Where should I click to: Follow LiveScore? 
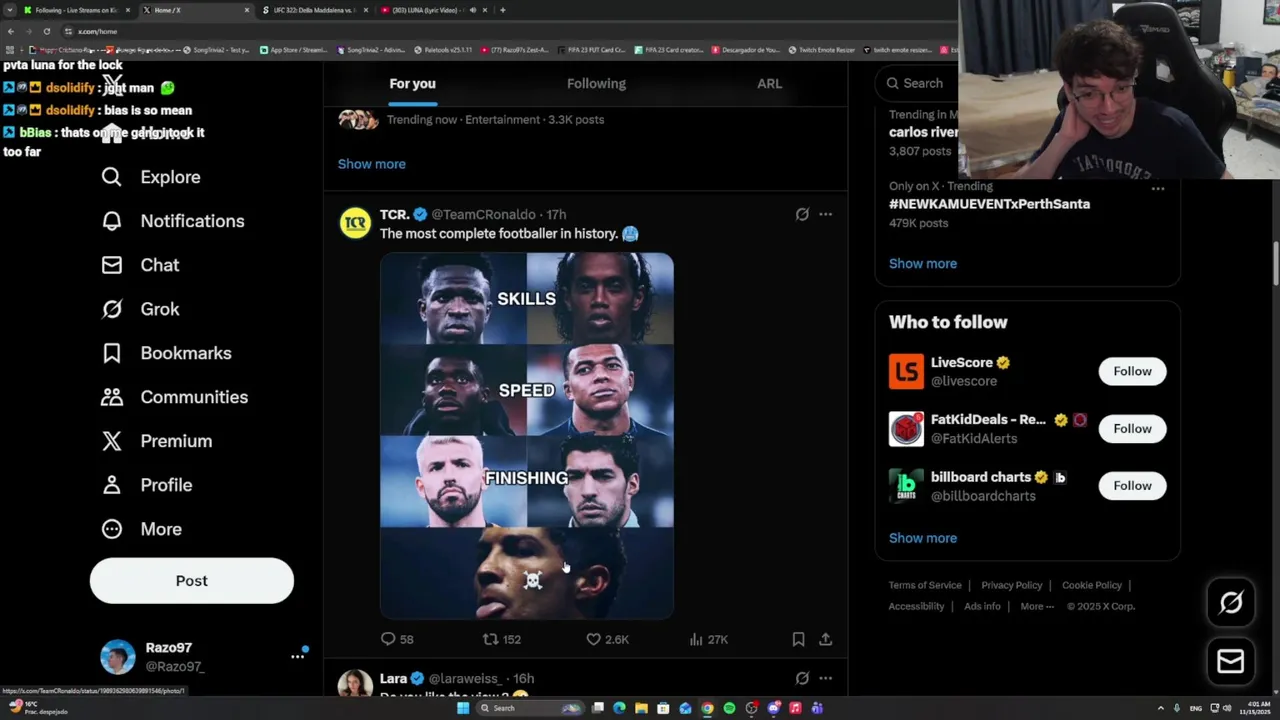[x=1132, y=371]
